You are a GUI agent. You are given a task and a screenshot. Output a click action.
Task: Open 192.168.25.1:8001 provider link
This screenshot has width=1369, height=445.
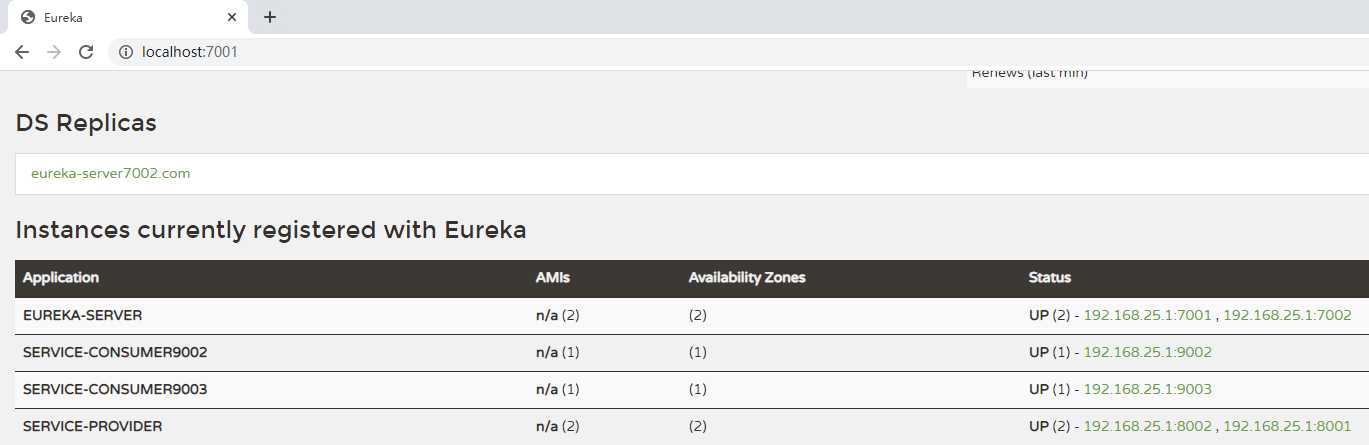click(1287, 426)
